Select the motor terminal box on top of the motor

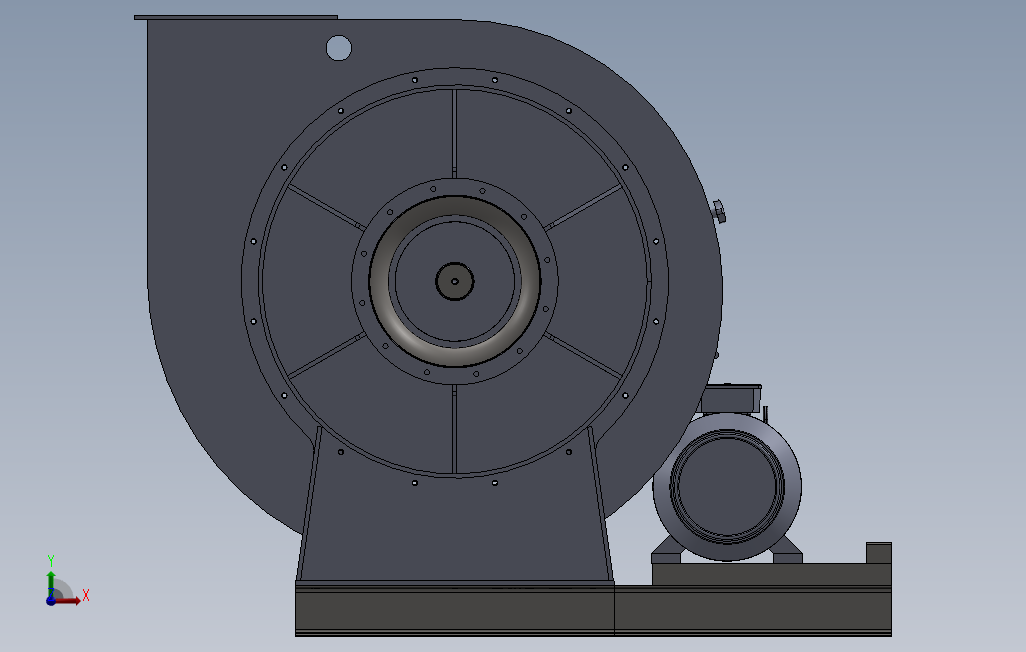coord(731,399)
